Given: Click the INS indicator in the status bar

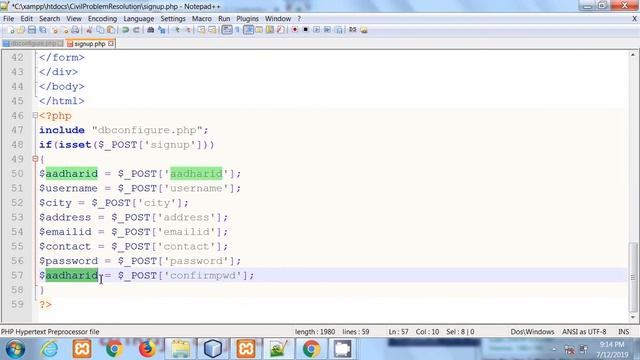Looking at the screenshot, I should click(623, 332).
